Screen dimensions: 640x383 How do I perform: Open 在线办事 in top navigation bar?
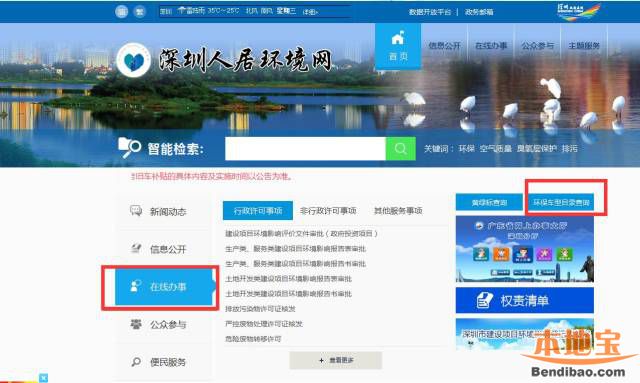tap(491, 46)
